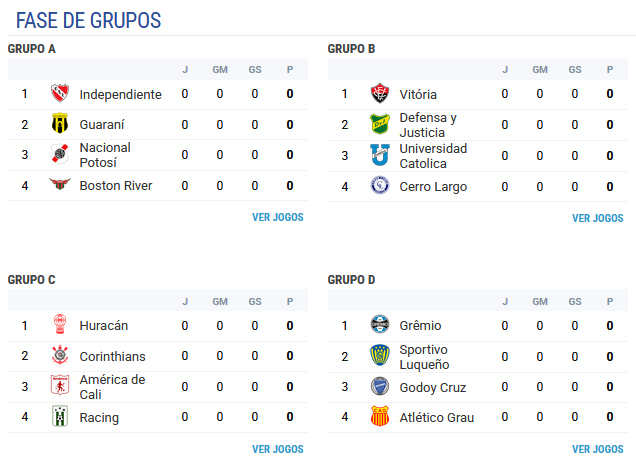This screenshot has height=466, width=636.
Task: Select the Nacional Potosí team name
Action: point(105,155)
